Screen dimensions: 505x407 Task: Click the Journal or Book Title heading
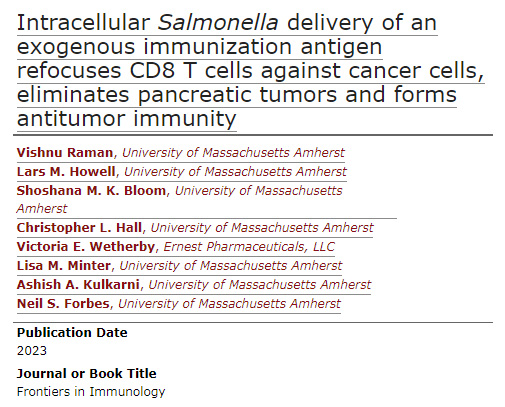(86, 374)
